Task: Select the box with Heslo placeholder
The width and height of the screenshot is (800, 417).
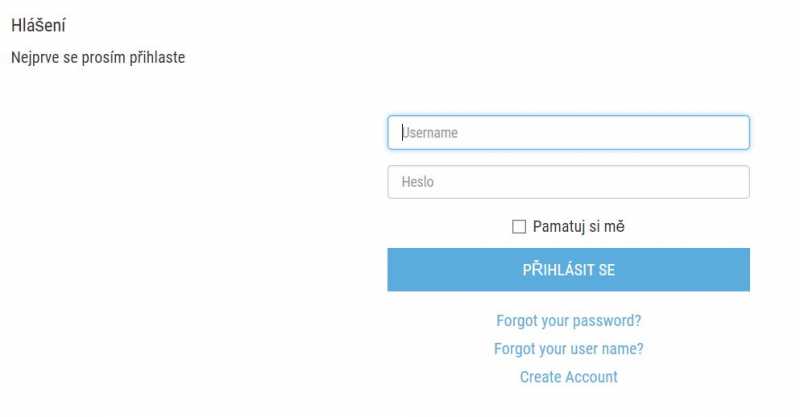Action: point(568,182)
